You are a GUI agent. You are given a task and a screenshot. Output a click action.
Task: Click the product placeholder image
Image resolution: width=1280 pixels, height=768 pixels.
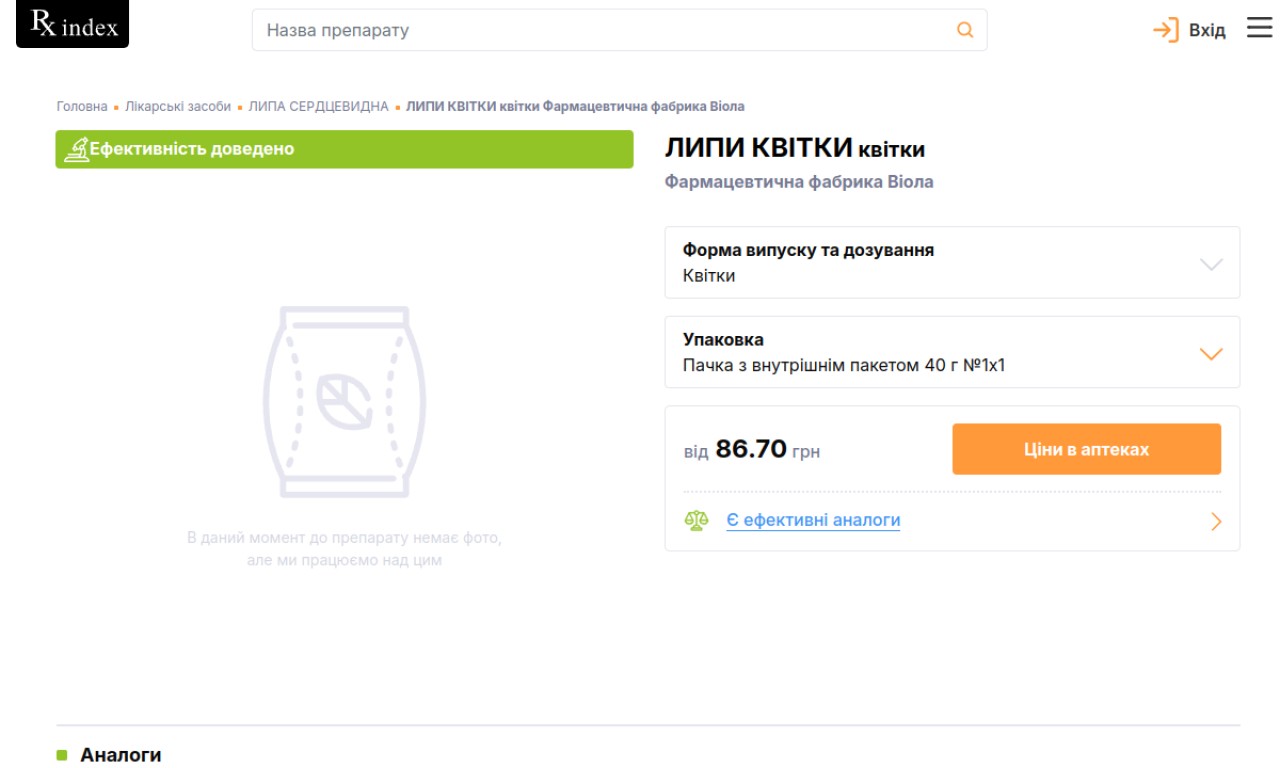[x=344, y=402]
